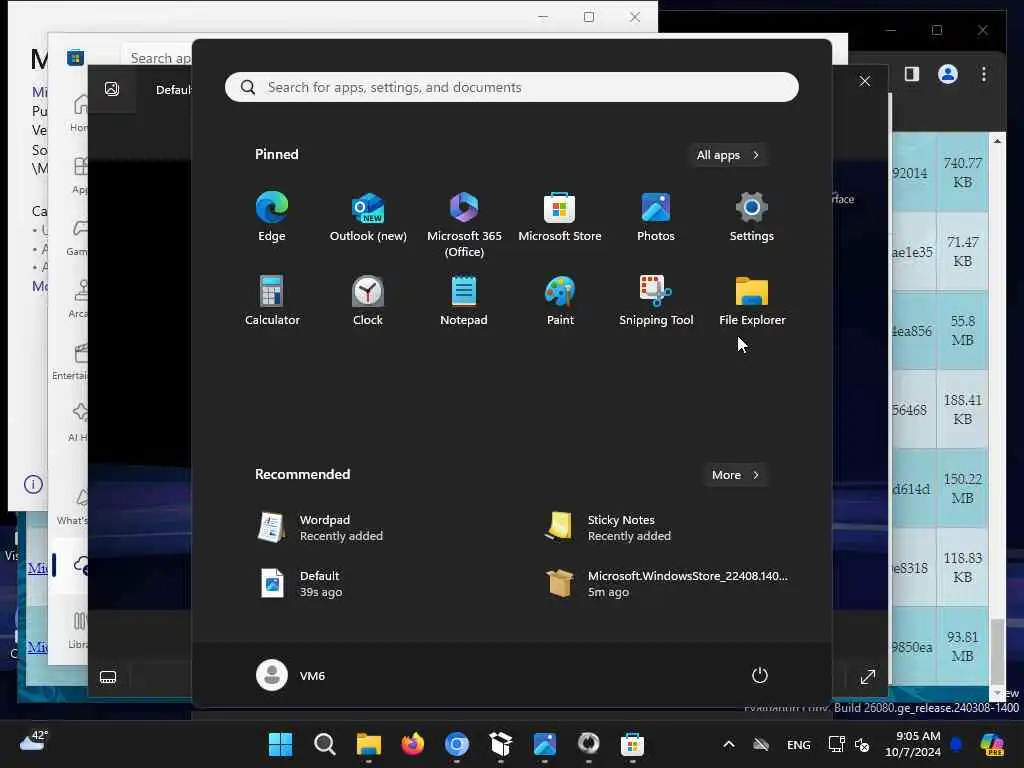
Task: Open taskbar Search
Action: coord(324,744)
